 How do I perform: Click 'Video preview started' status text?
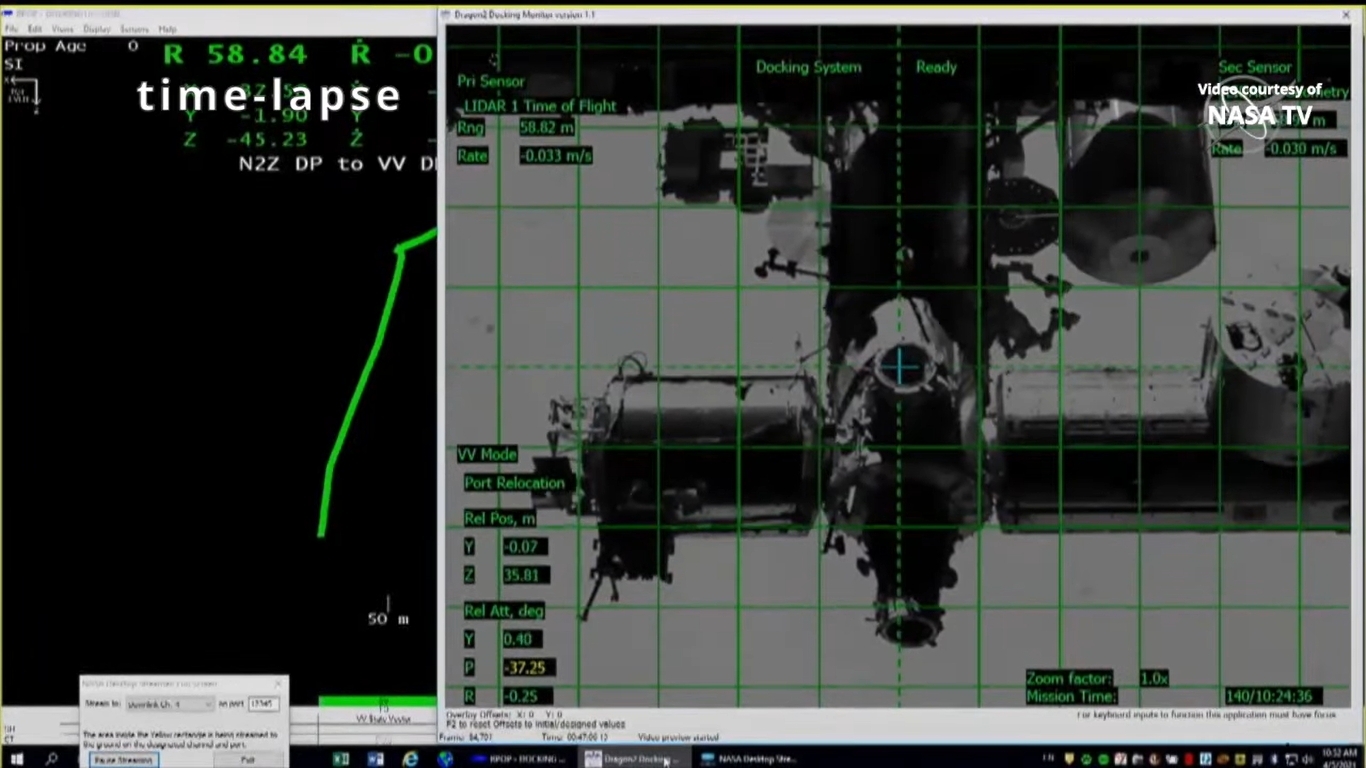coord(677,737)
